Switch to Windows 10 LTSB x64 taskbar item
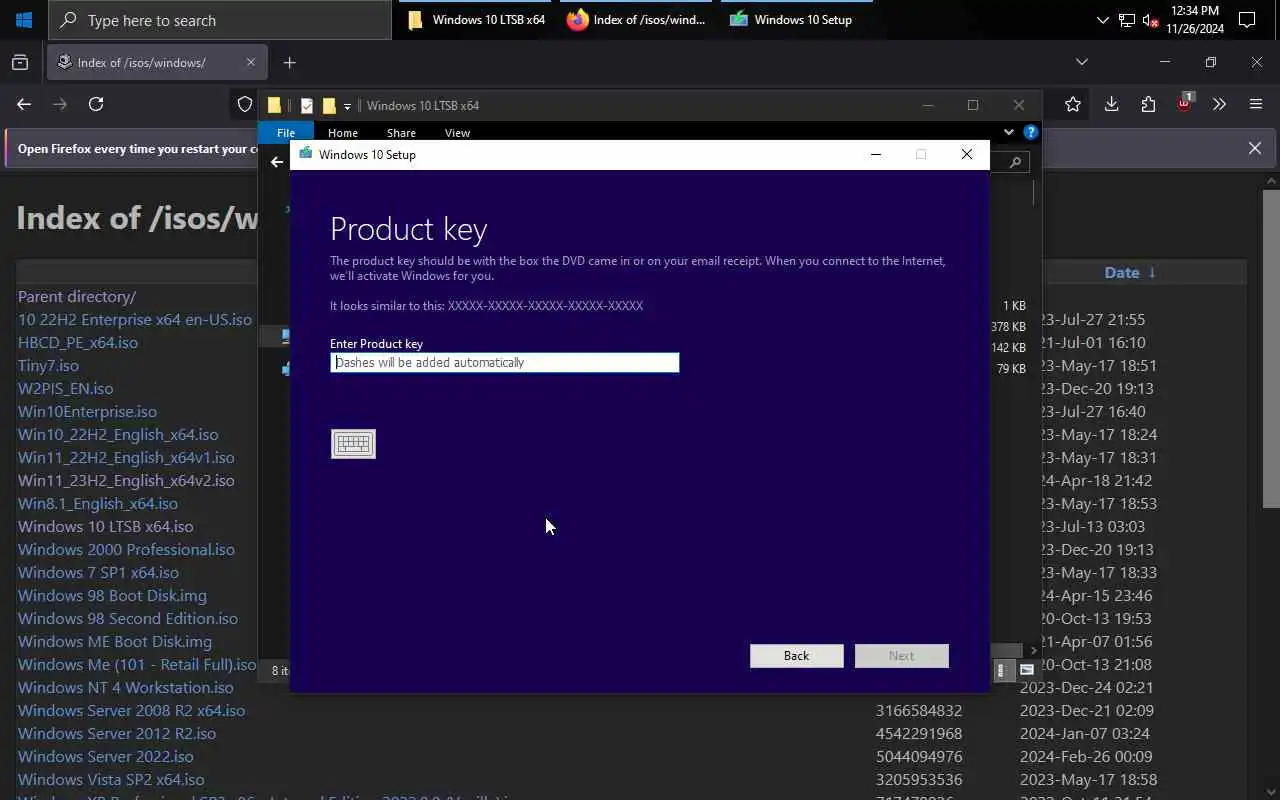 click(476, 20)
